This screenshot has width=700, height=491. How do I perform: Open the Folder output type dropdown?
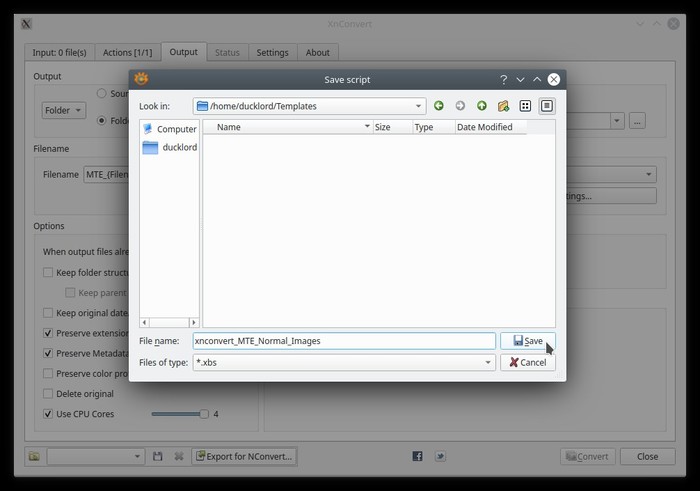[x=63, y=110]
